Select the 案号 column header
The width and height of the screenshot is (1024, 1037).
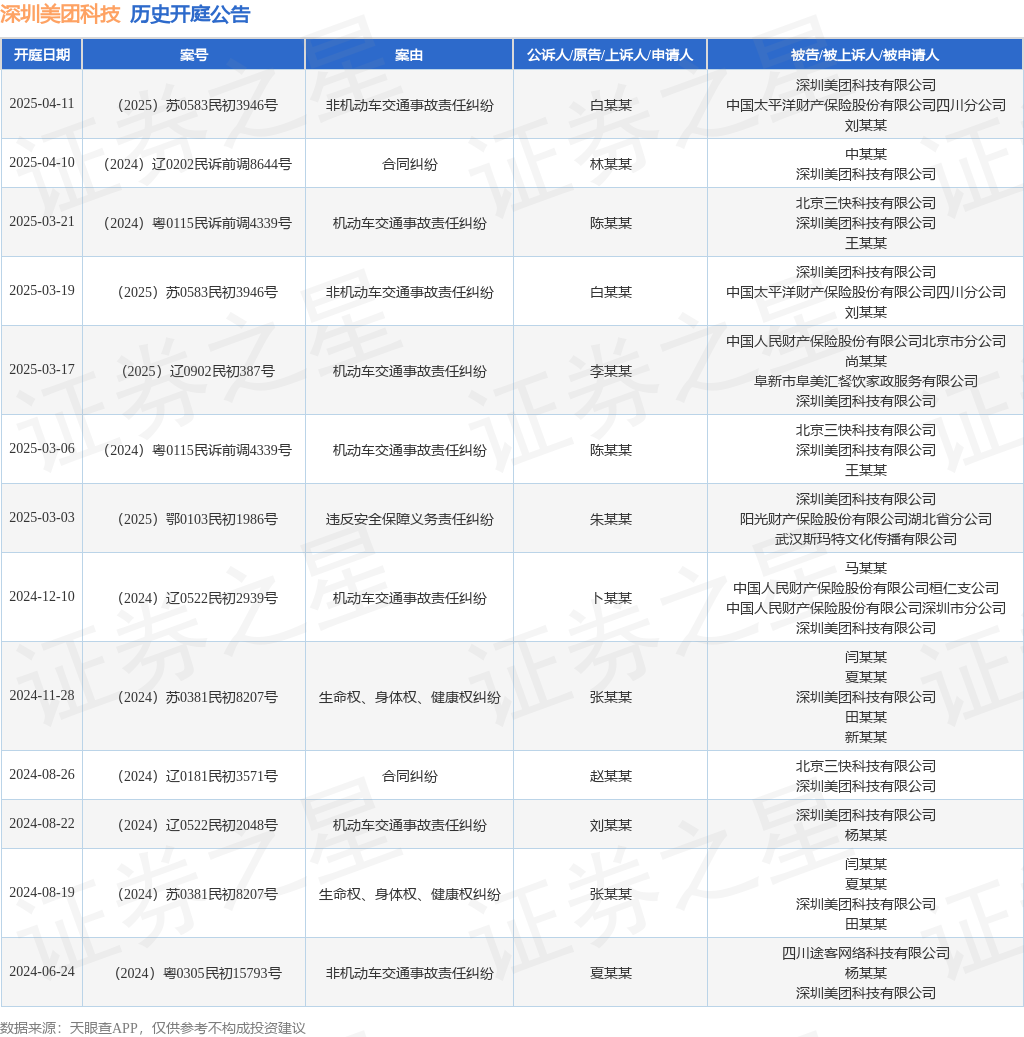point(194,55)
